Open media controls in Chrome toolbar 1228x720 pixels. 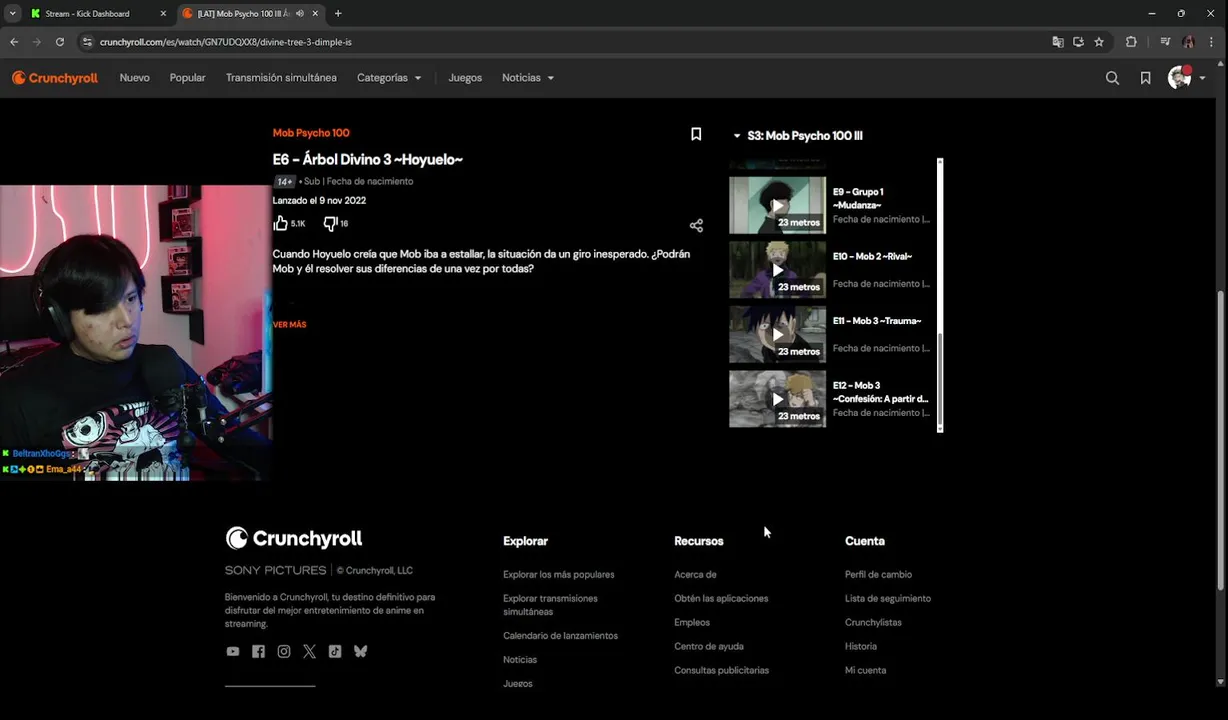click(1165, 42)
